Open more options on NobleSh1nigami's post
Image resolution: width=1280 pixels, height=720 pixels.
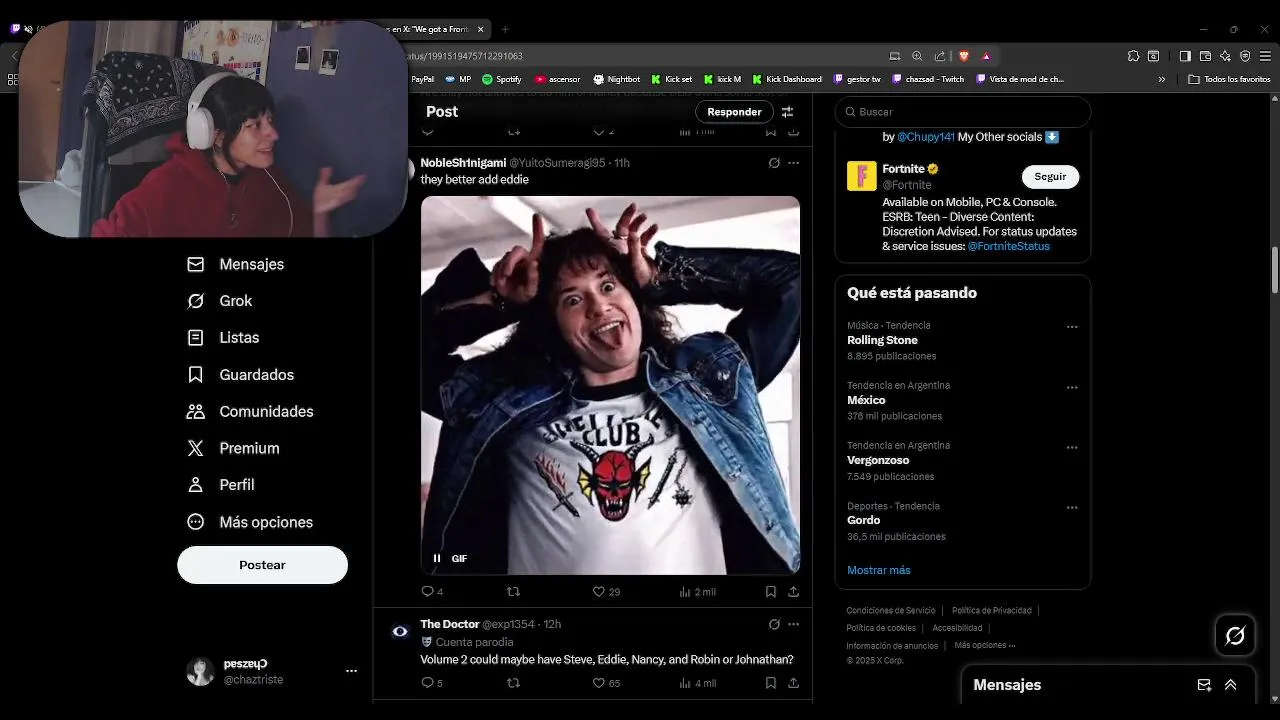pyautogui.click(x=793, y=162)
